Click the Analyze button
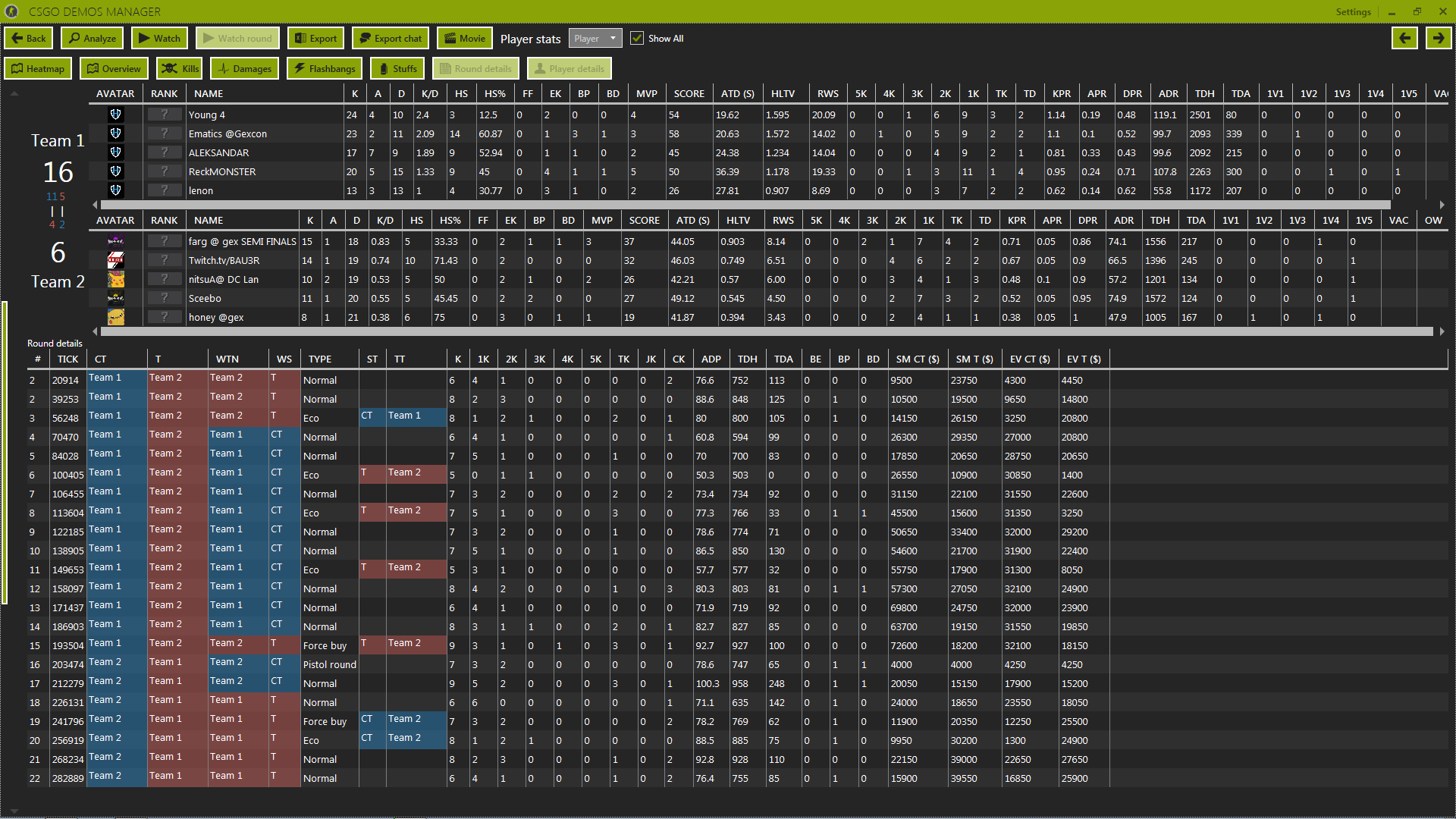Viewport: 1456px width, 819px height. (93, 39)
